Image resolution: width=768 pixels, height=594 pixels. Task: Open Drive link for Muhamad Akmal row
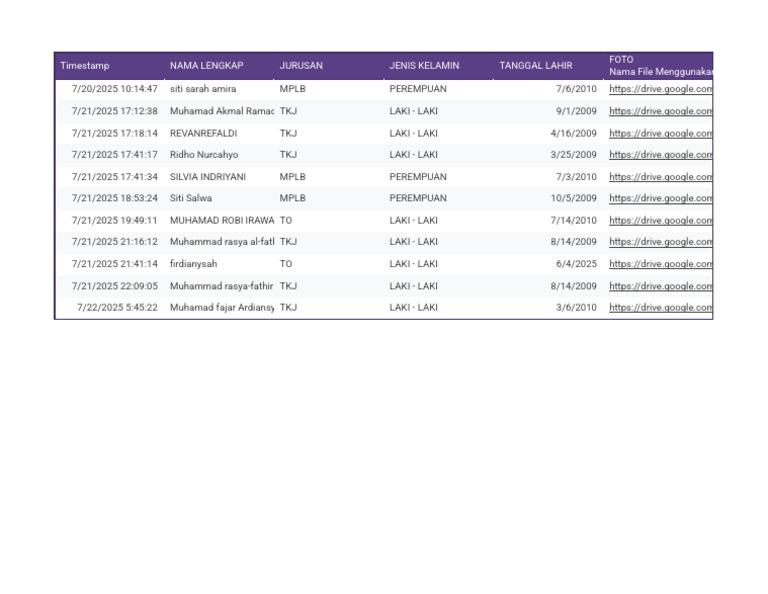coord(660,111)
